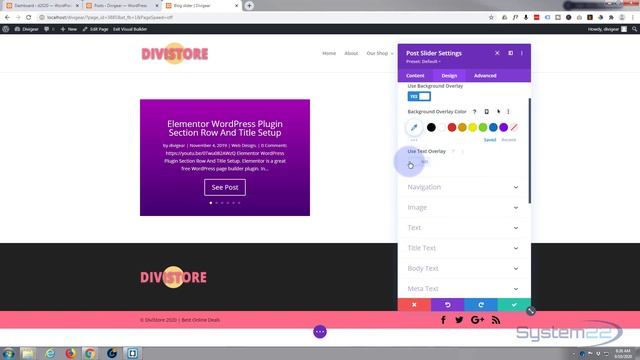Click the admin bar search icon
The height and width of the screenshot is (360, 640).
tap(634, 29)
